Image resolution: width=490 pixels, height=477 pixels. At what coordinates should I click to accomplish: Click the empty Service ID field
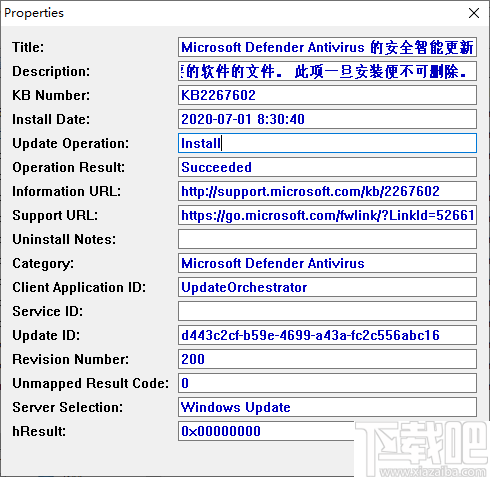(x=327, y=311)
